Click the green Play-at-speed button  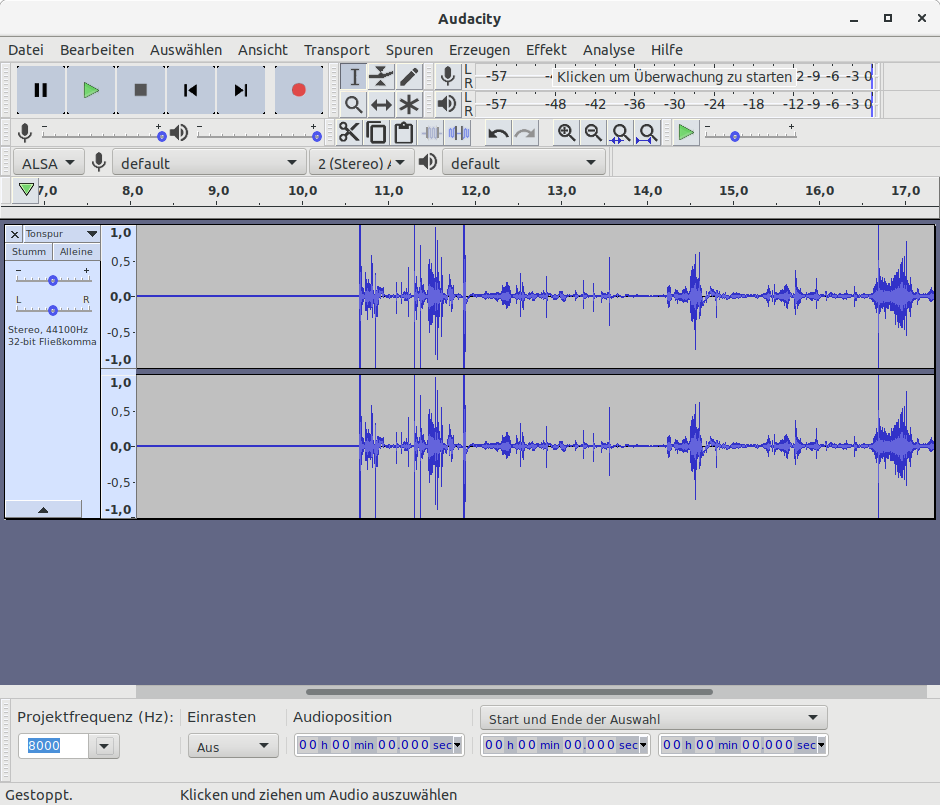[685, 132]
